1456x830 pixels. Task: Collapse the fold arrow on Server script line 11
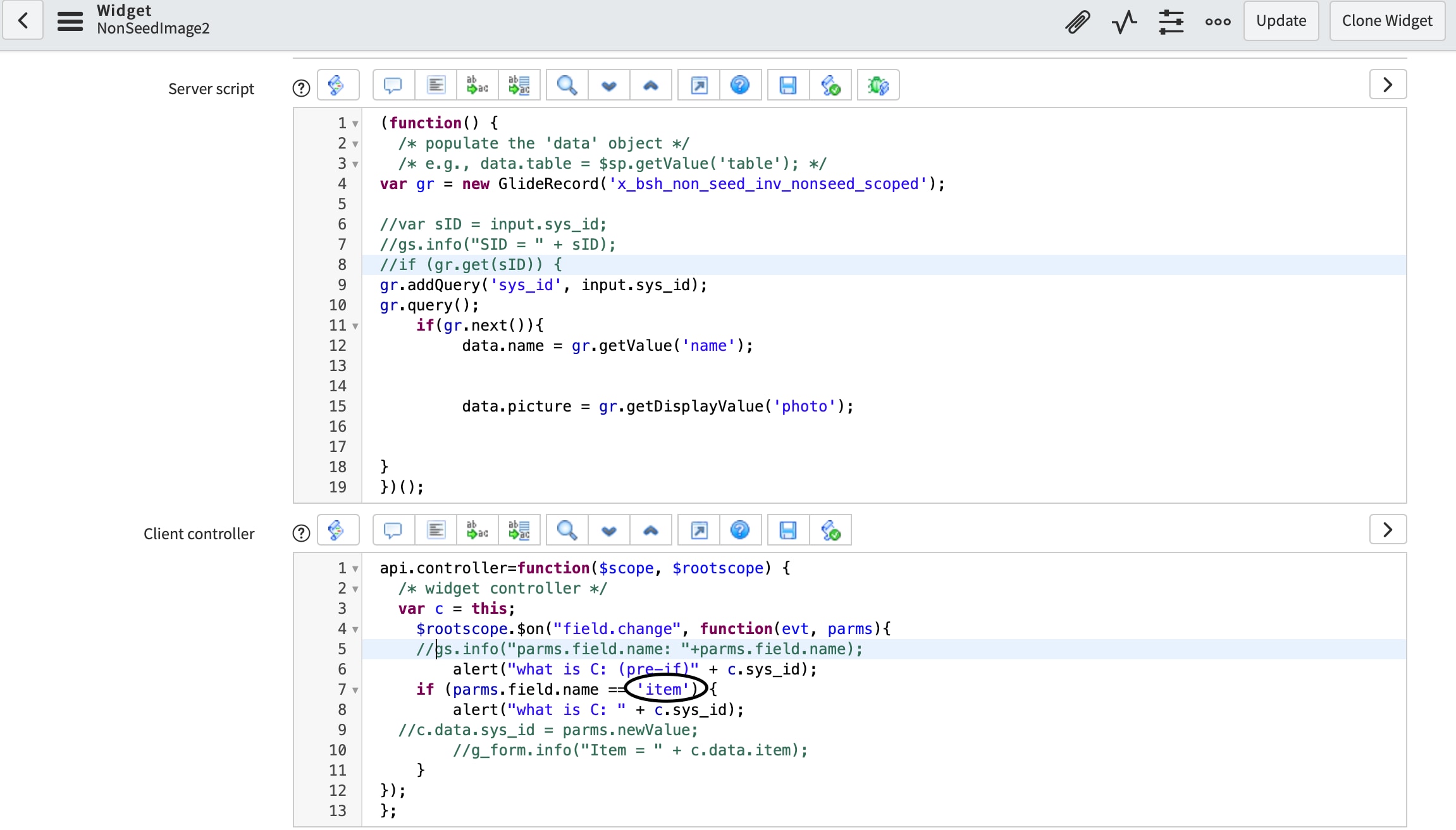pos(355,326)
